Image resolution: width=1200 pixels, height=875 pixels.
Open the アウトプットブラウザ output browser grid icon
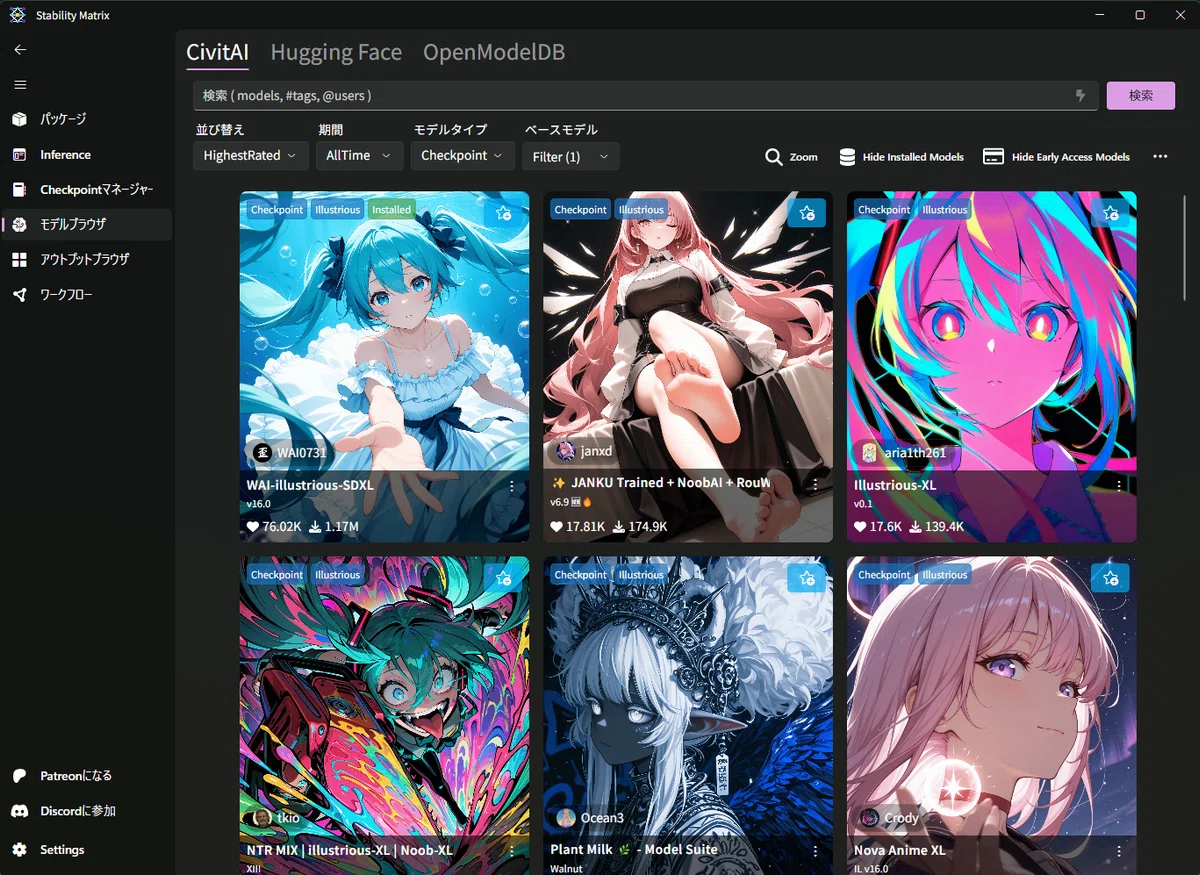20,259
